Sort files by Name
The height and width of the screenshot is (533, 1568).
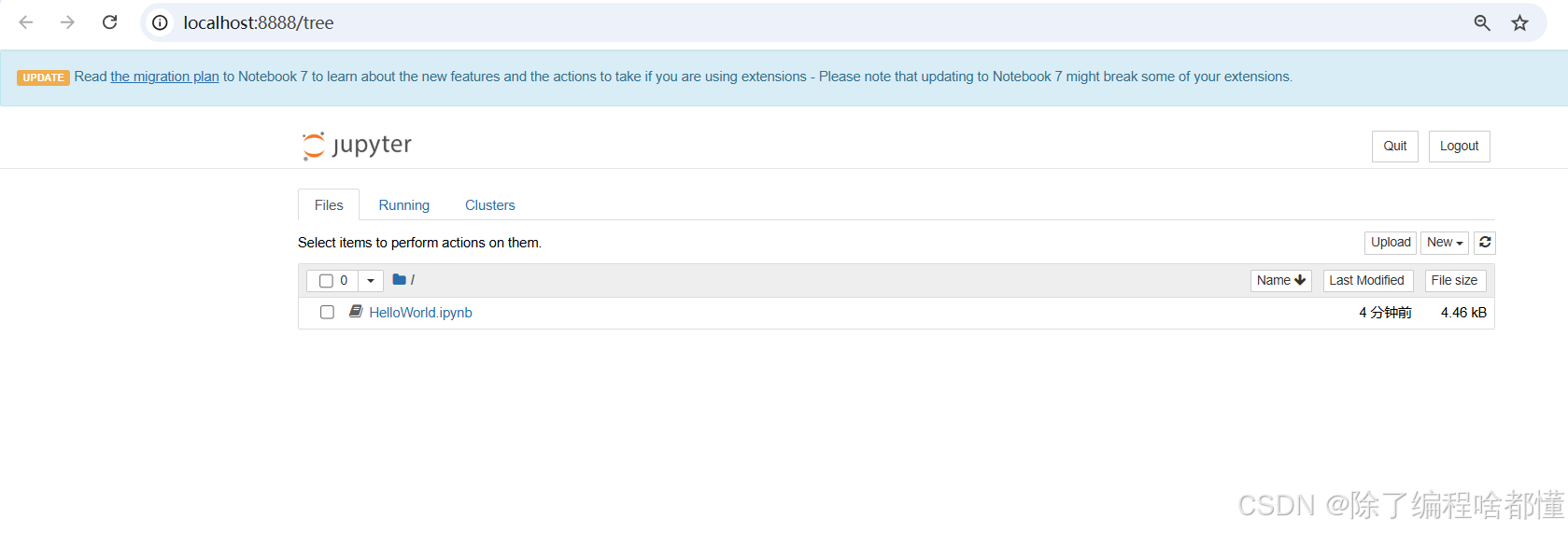[1280, 281]
